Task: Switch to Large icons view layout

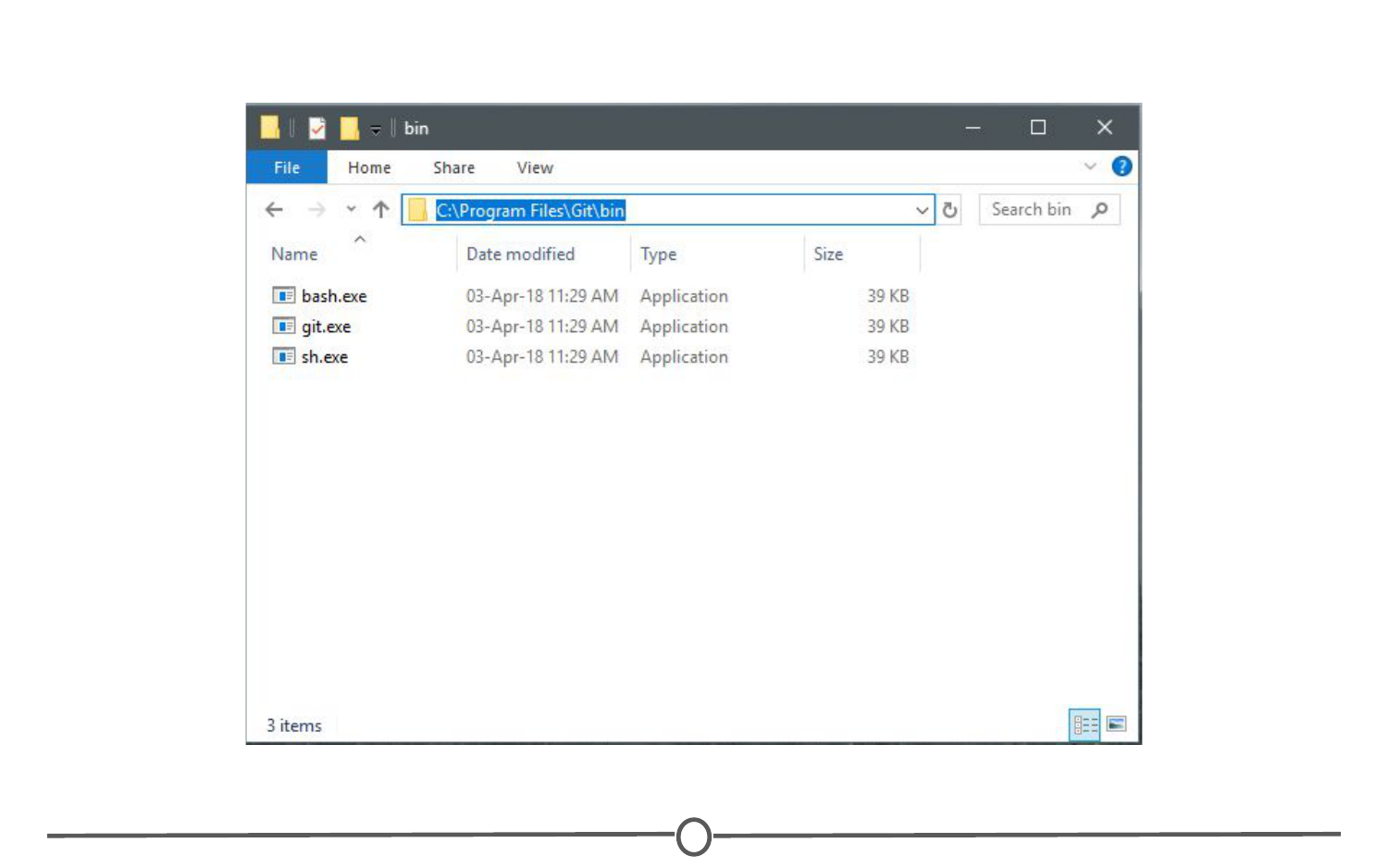Action: 1117,725
